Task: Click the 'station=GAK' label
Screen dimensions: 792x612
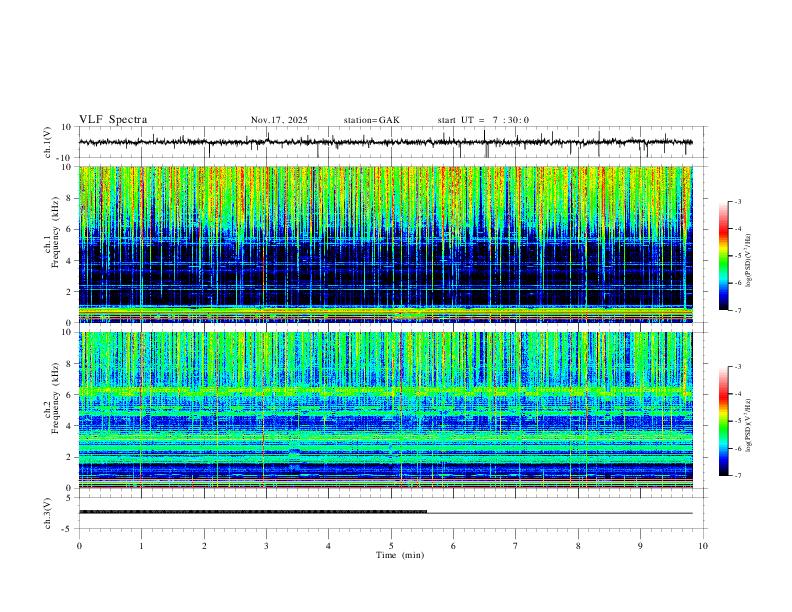Action: 371,120
